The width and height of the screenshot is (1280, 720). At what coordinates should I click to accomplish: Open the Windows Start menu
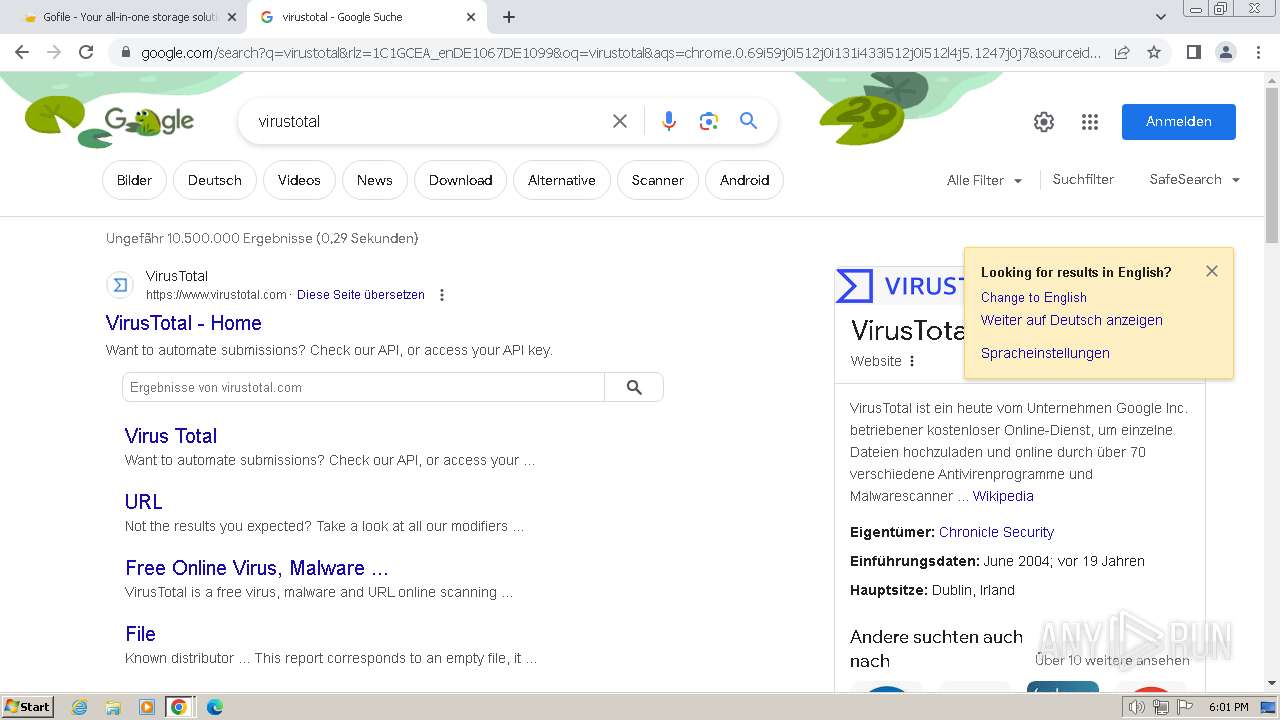coord(28,707)
